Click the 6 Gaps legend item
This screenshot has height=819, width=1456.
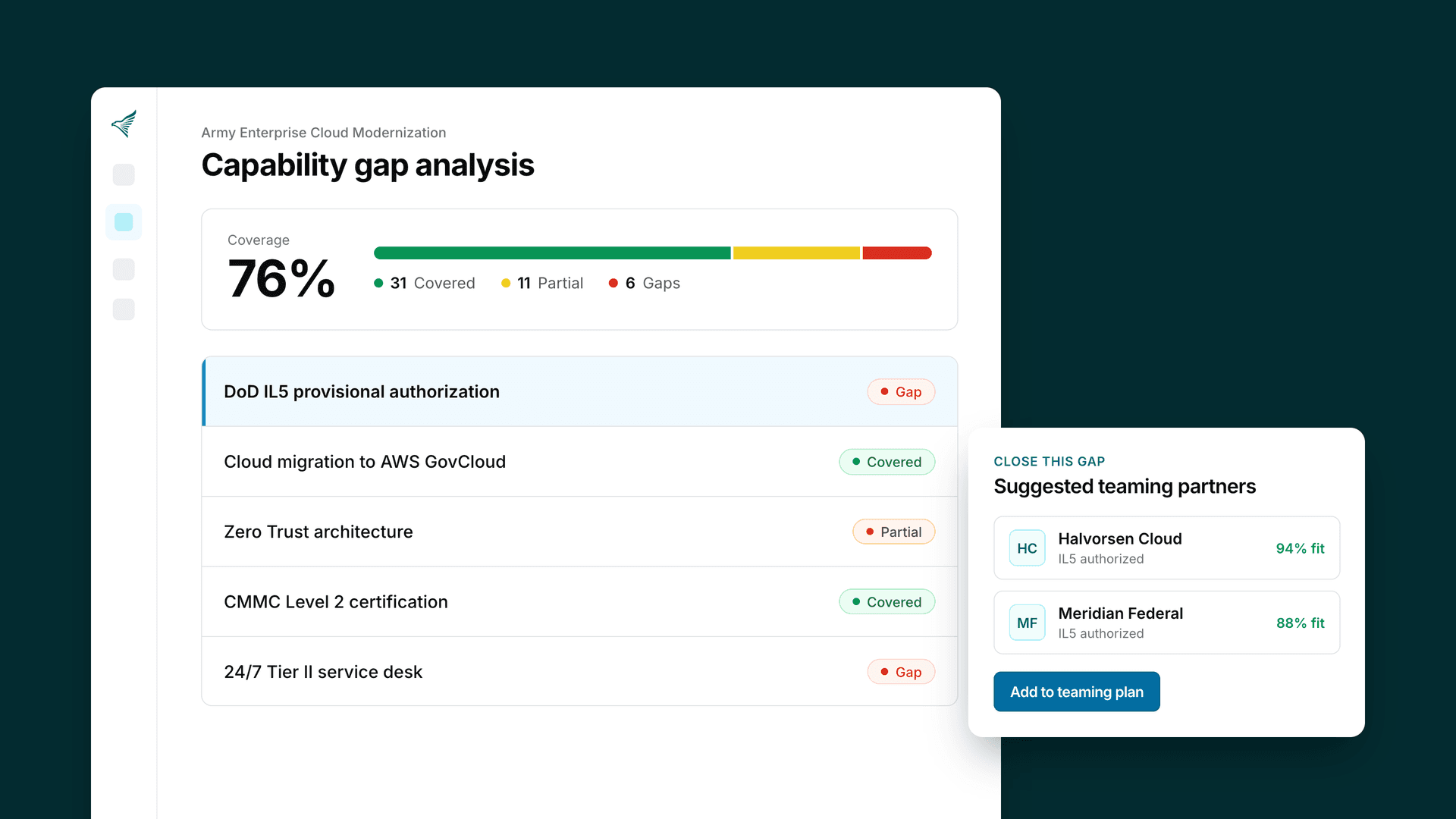pyautogui.click(x=645, y=284)
